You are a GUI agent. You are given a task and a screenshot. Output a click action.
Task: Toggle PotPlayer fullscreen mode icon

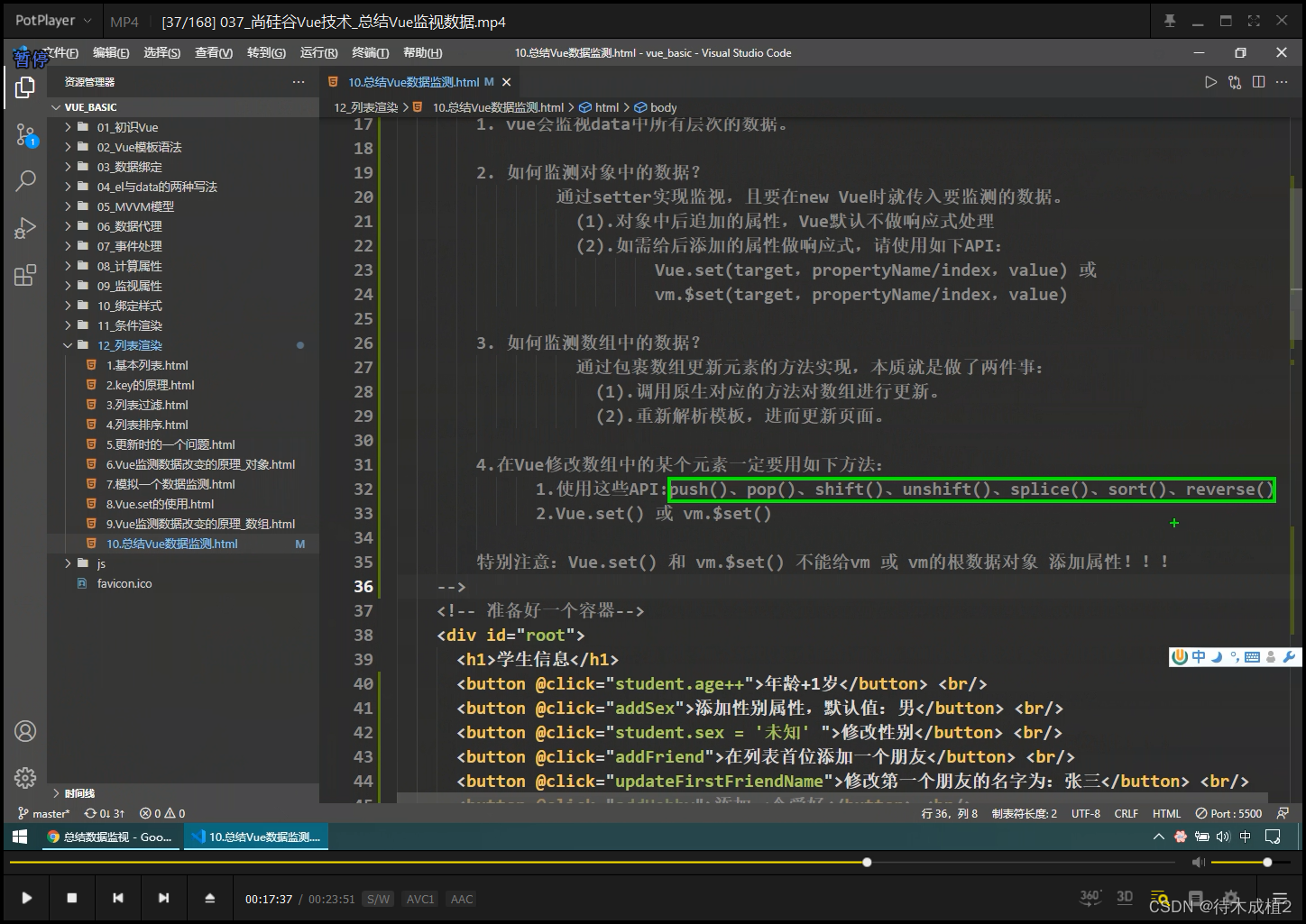tap(1254, 21)
